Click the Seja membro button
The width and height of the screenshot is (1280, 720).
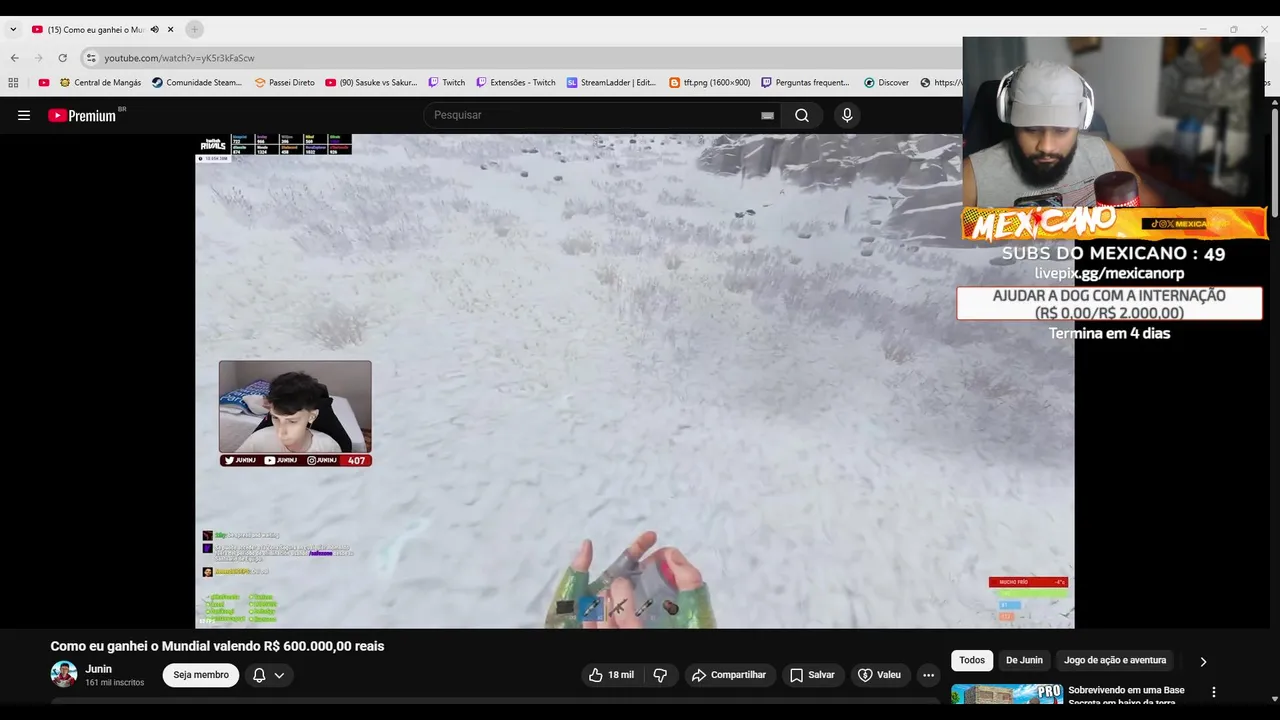pyautogui.click(x=201, y=675)
